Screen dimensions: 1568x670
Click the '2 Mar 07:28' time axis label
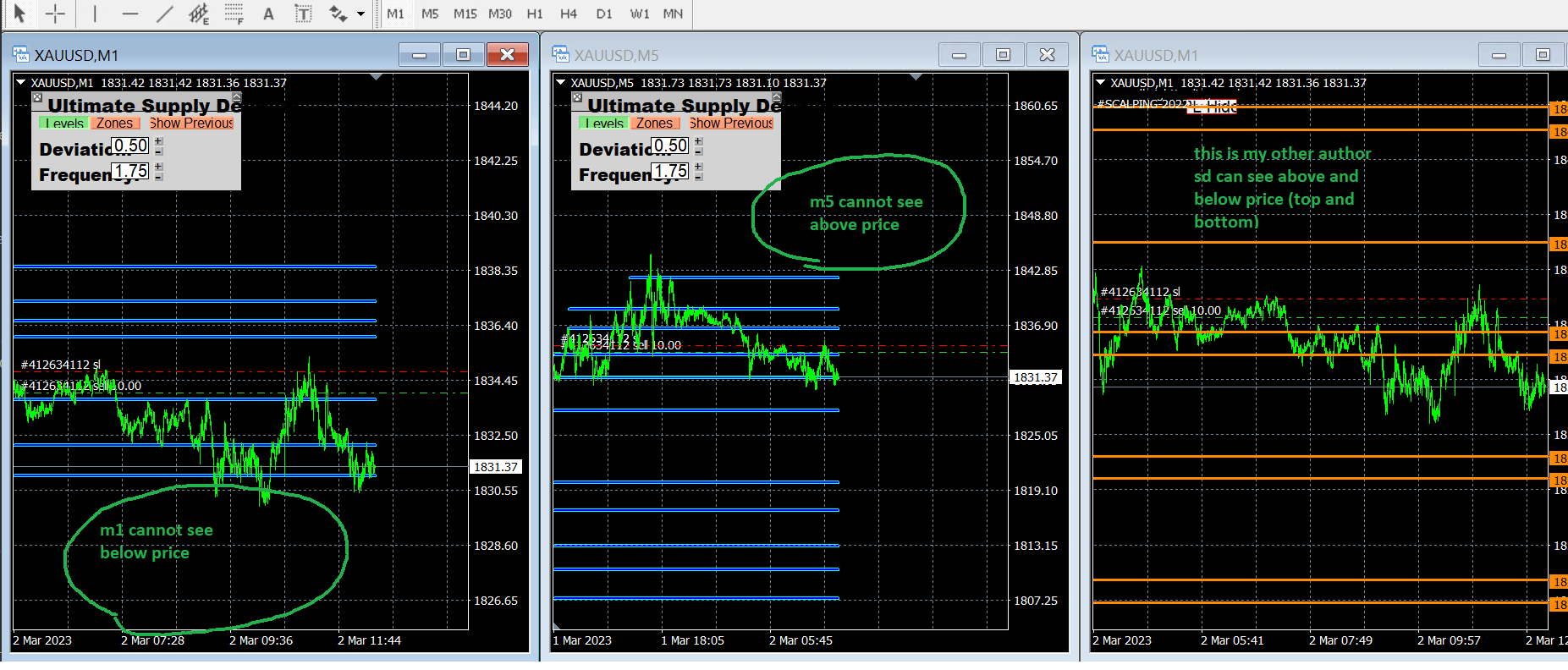(x=152, y=640)
